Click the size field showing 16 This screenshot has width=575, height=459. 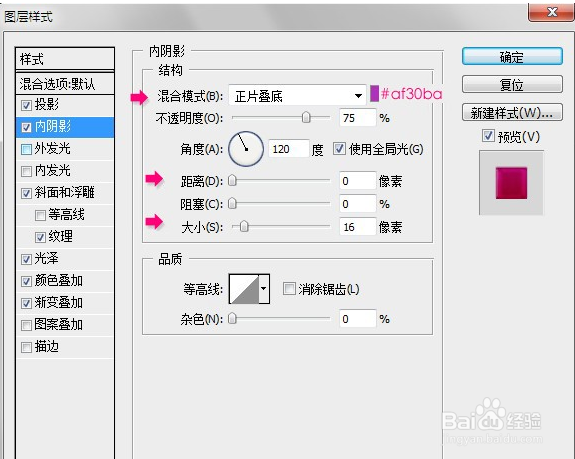point(358,227)
